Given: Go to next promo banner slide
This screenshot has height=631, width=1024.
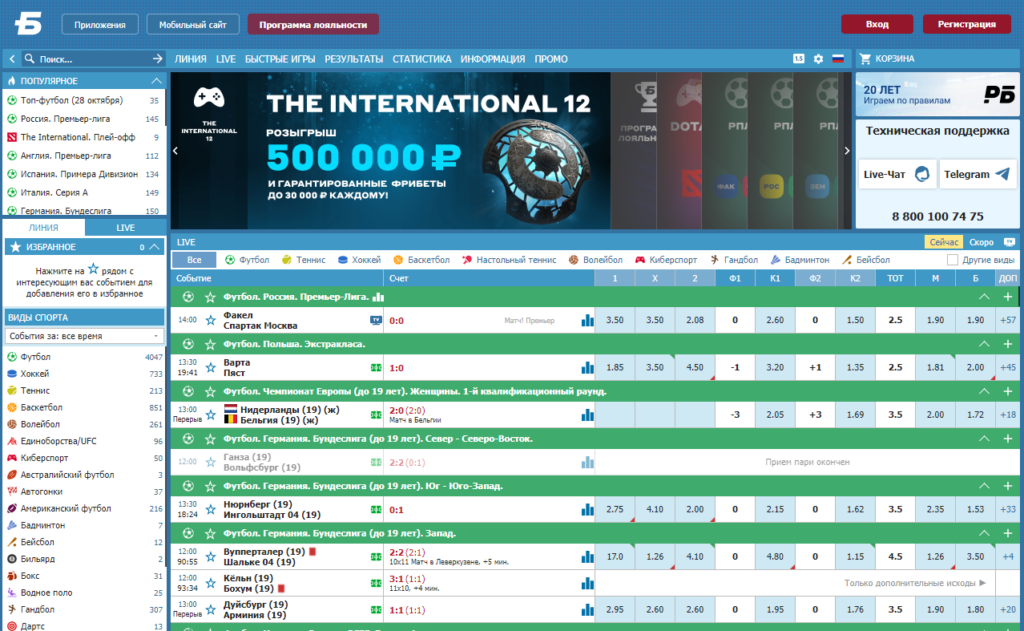Looking at the screenshot, I should (x=847, y=151).
